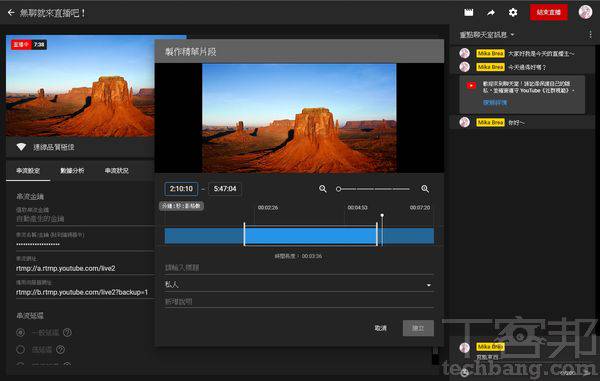Click the red live badge on preview
The image size is (600, 381).
click(21, 45)
